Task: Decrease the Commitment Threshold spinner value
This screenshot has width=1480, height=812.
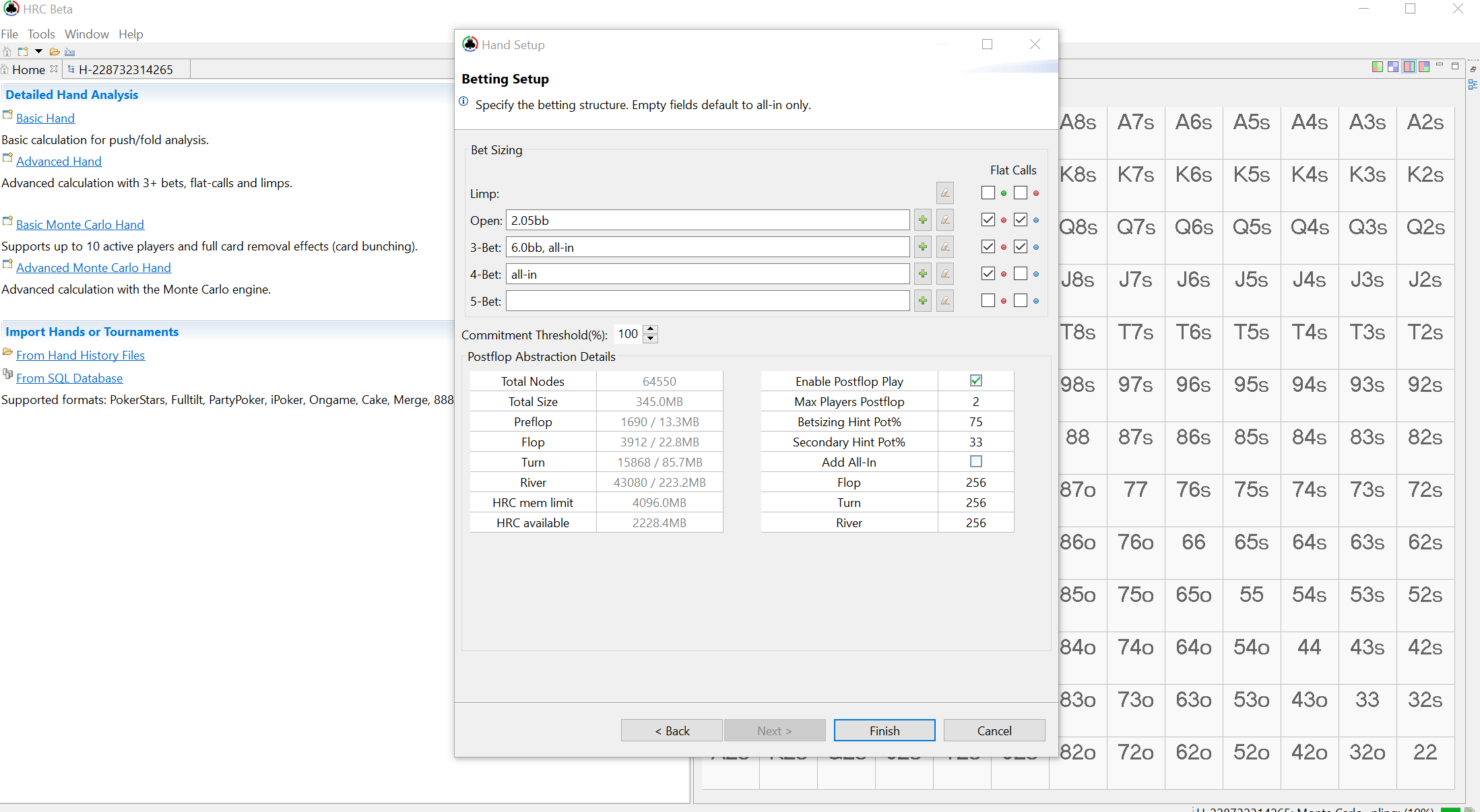Action: [650, 339]
